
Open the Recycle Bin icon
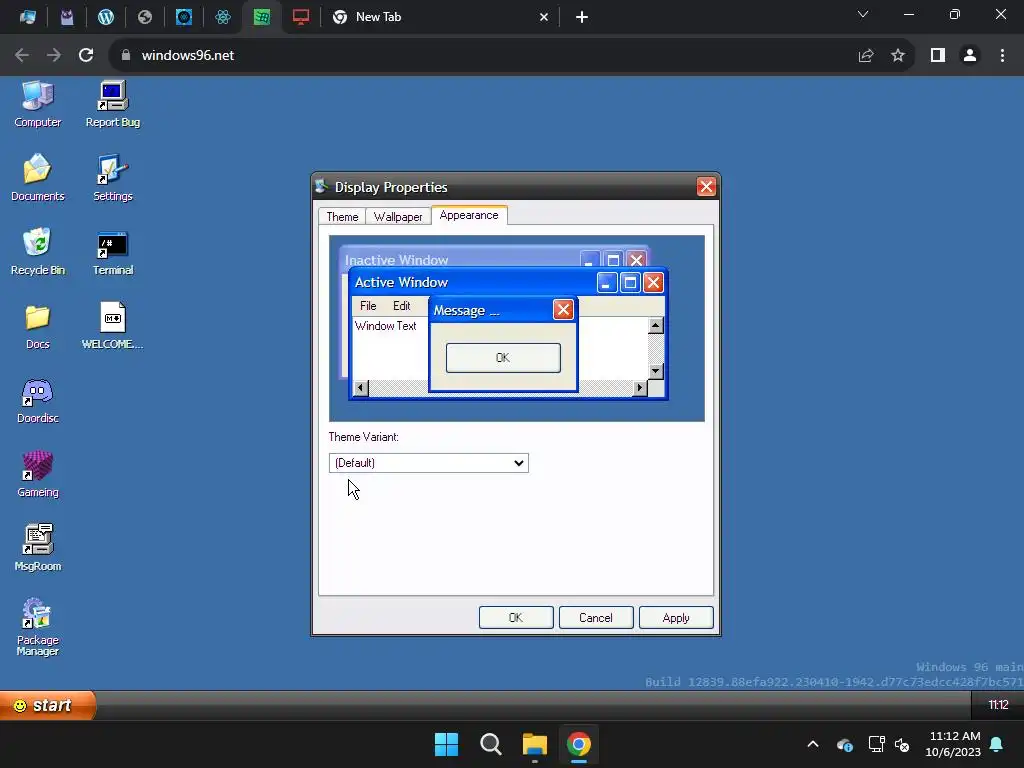point(37,251)
